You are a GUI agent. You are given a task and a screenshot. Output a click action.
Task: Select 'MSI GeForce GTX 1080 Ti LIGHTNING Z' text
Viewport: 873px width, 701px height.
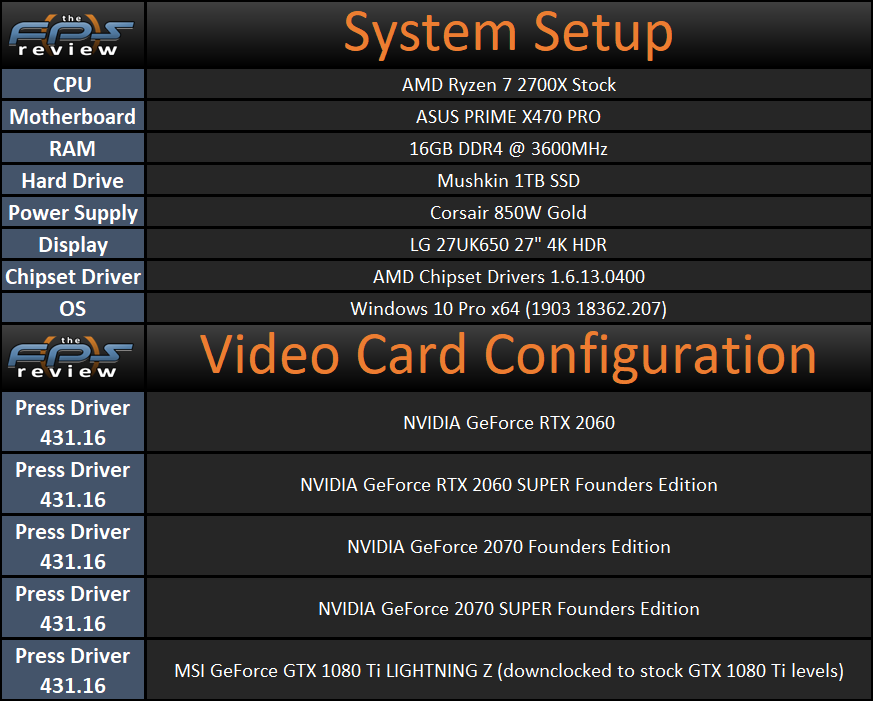point(333,670)
